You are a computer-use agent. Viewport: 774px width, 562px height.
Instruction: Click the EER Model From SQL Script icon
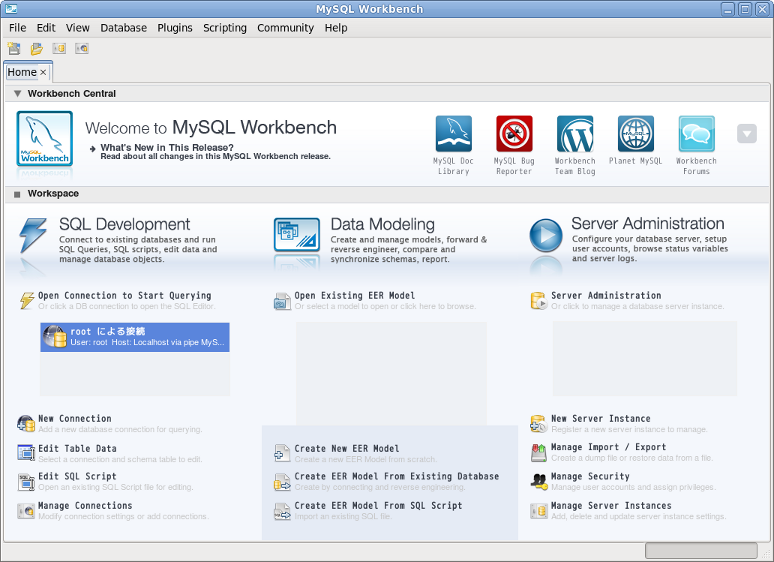282,511
